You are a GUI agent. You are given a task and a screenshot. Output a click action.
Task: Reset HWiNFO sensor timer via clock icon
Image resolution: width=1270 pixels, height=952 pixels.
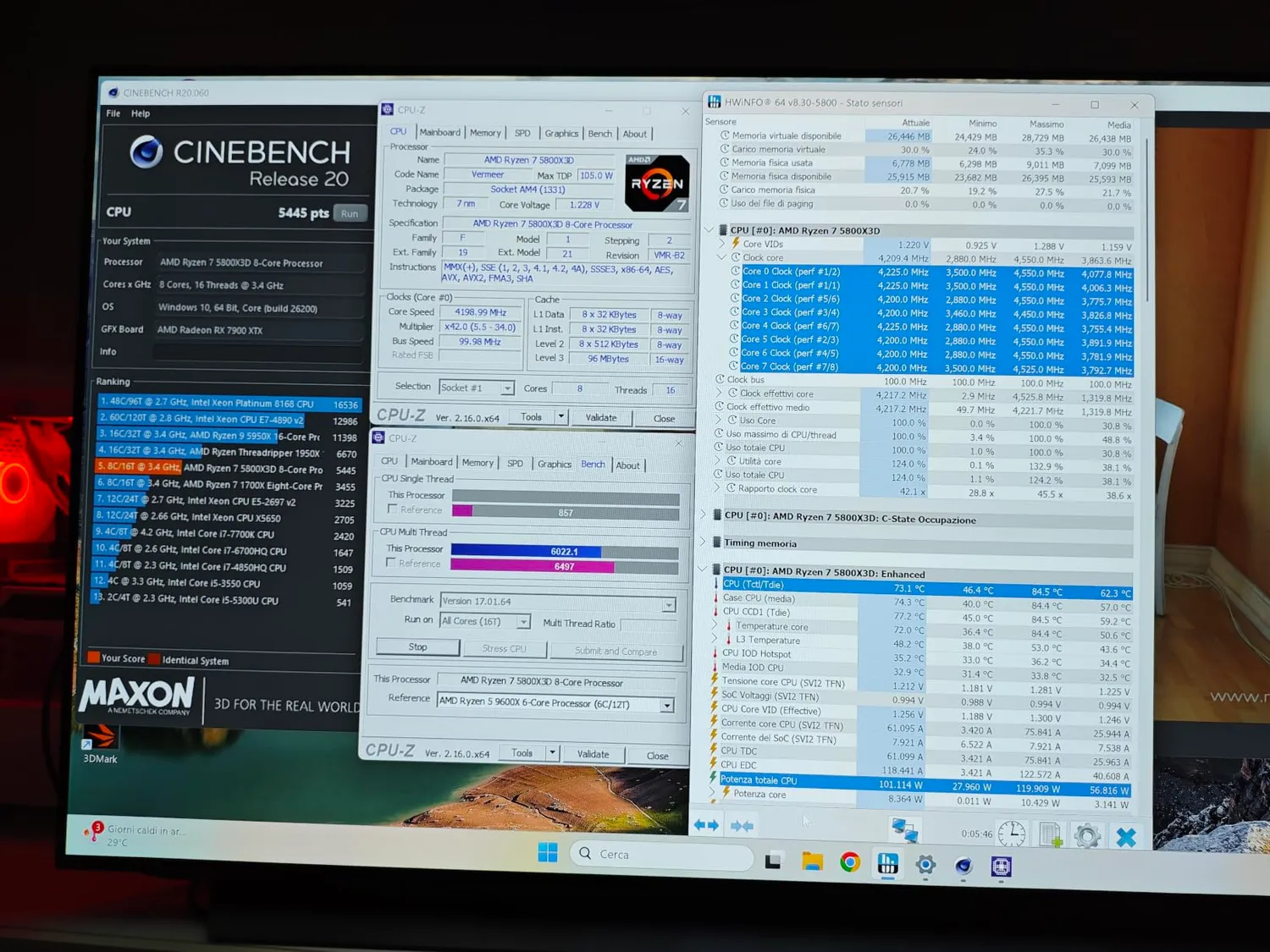click(1011, 834)
